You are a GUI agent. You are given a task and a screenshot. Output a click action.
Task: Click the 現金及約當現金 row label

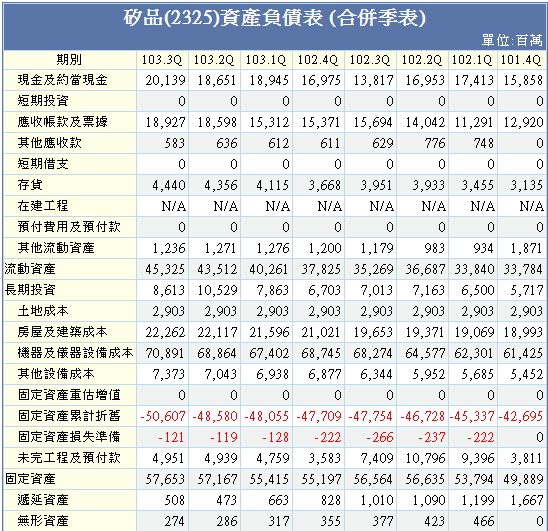click(x=63, y=80)
